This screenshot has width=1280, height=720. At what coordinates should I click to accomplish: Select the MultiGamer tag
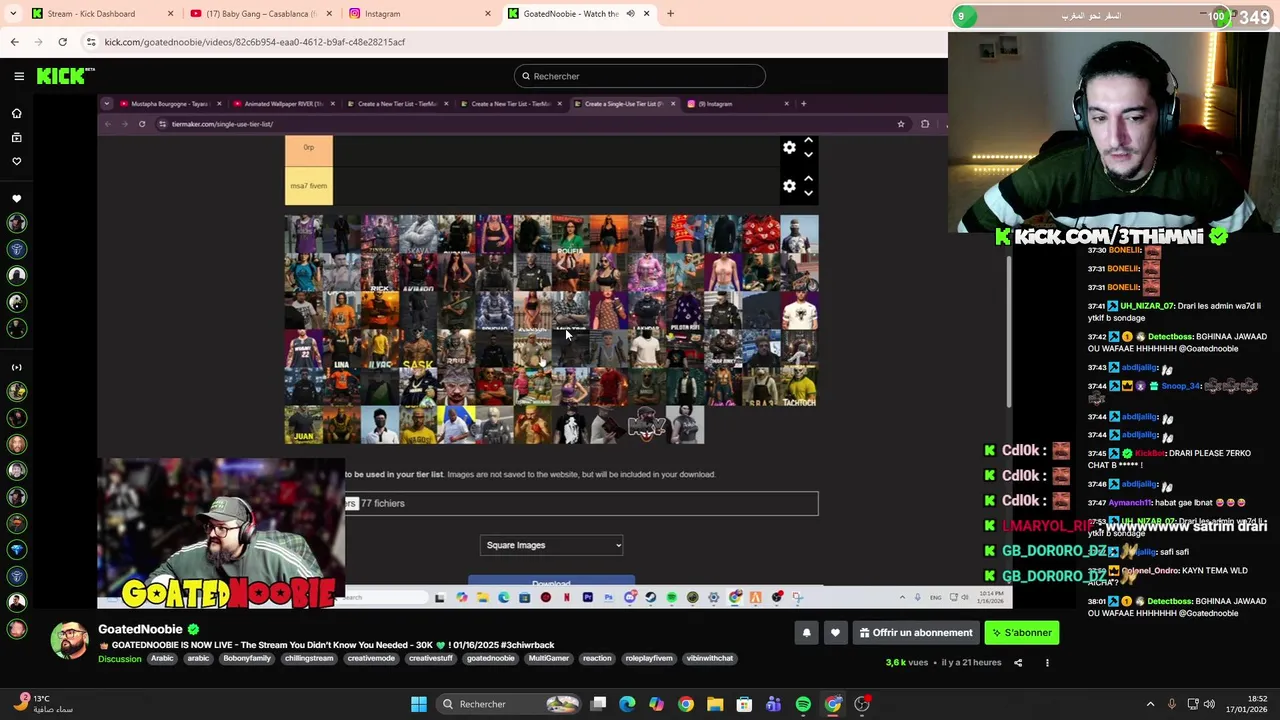(x=548, y=659)
